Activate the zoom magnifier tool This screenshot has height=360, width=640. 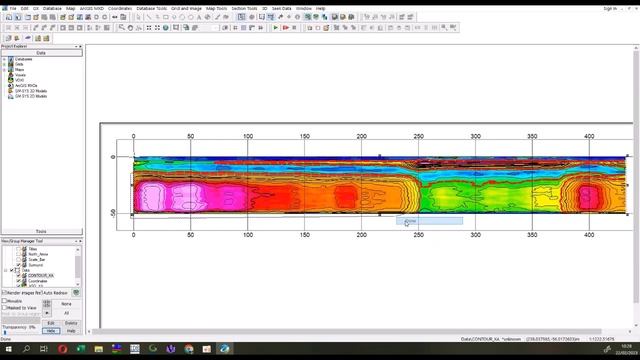point(122,28)
